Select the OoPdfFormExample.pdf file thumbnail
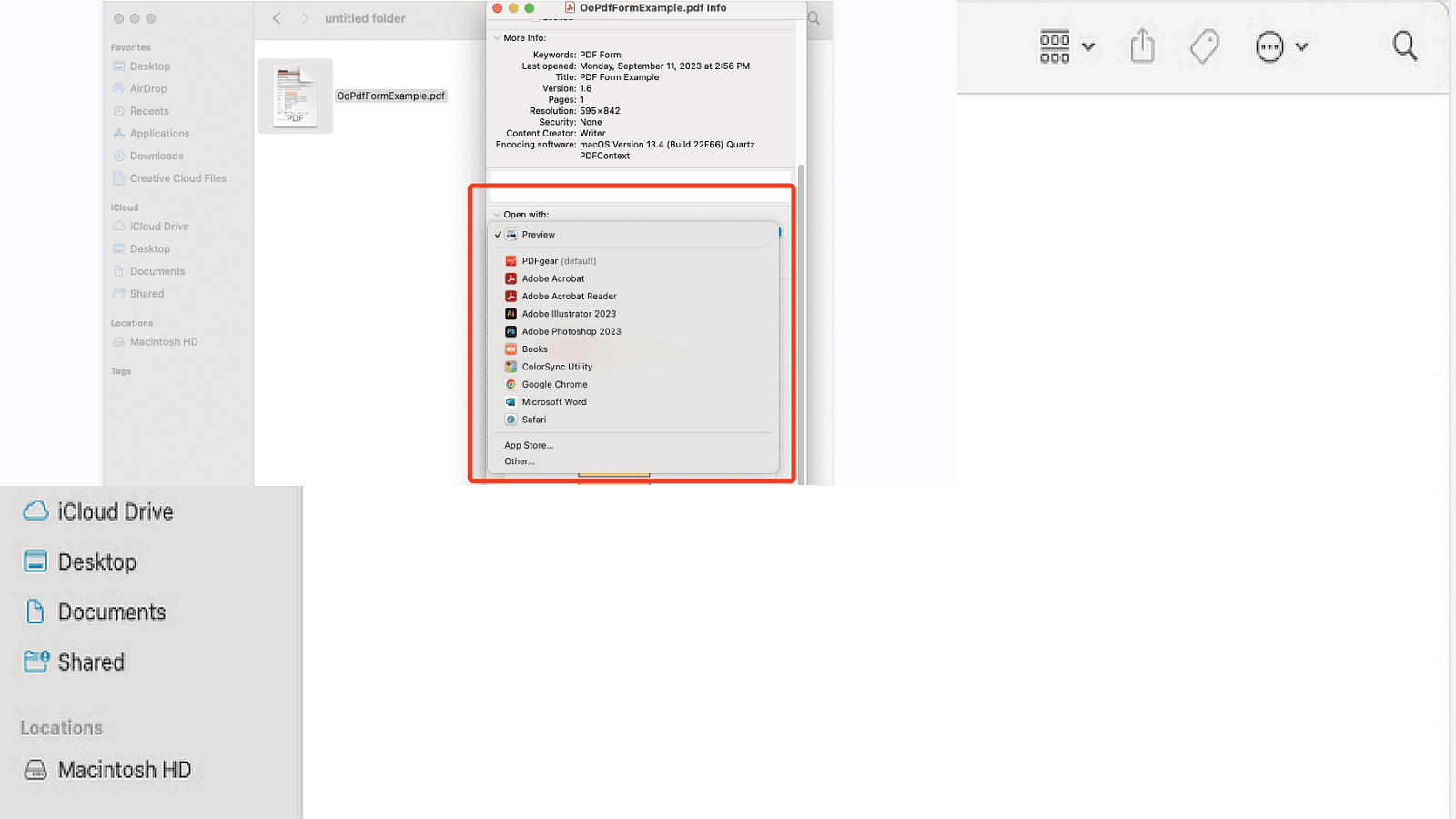The image size is (1456, 819). tap(295, 96)
